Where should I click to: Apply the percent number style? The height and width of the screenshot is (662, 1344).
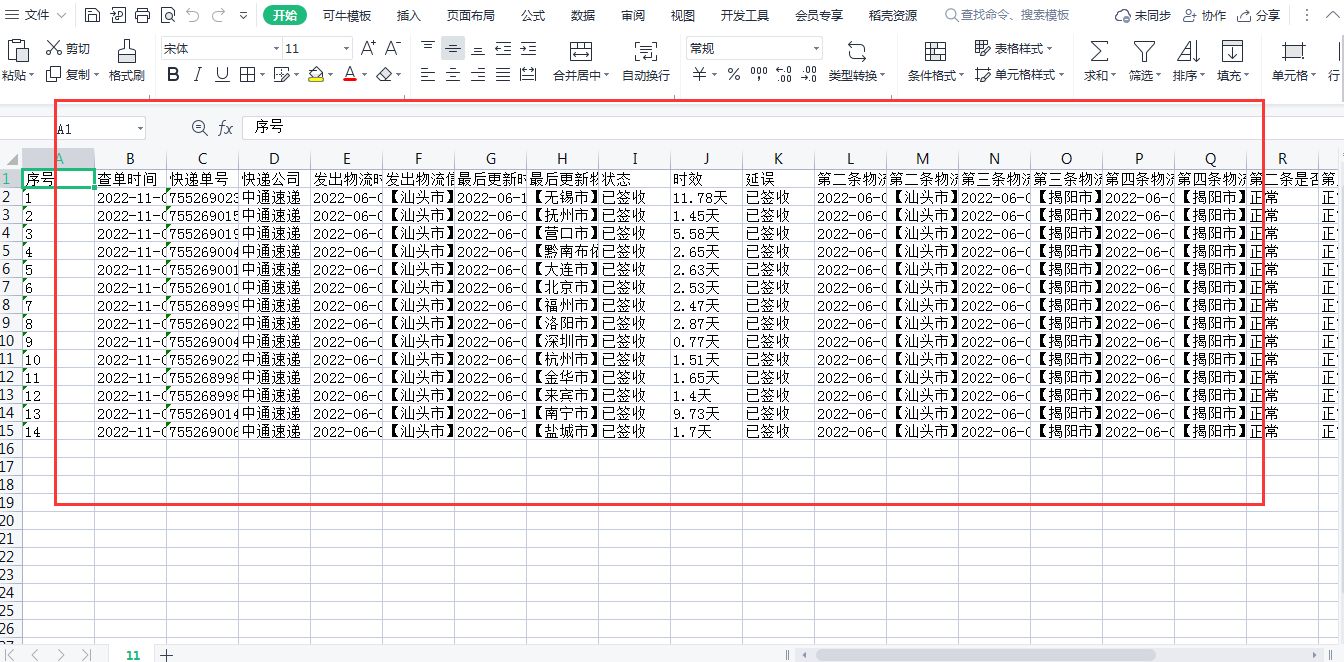tap(734, 75)
